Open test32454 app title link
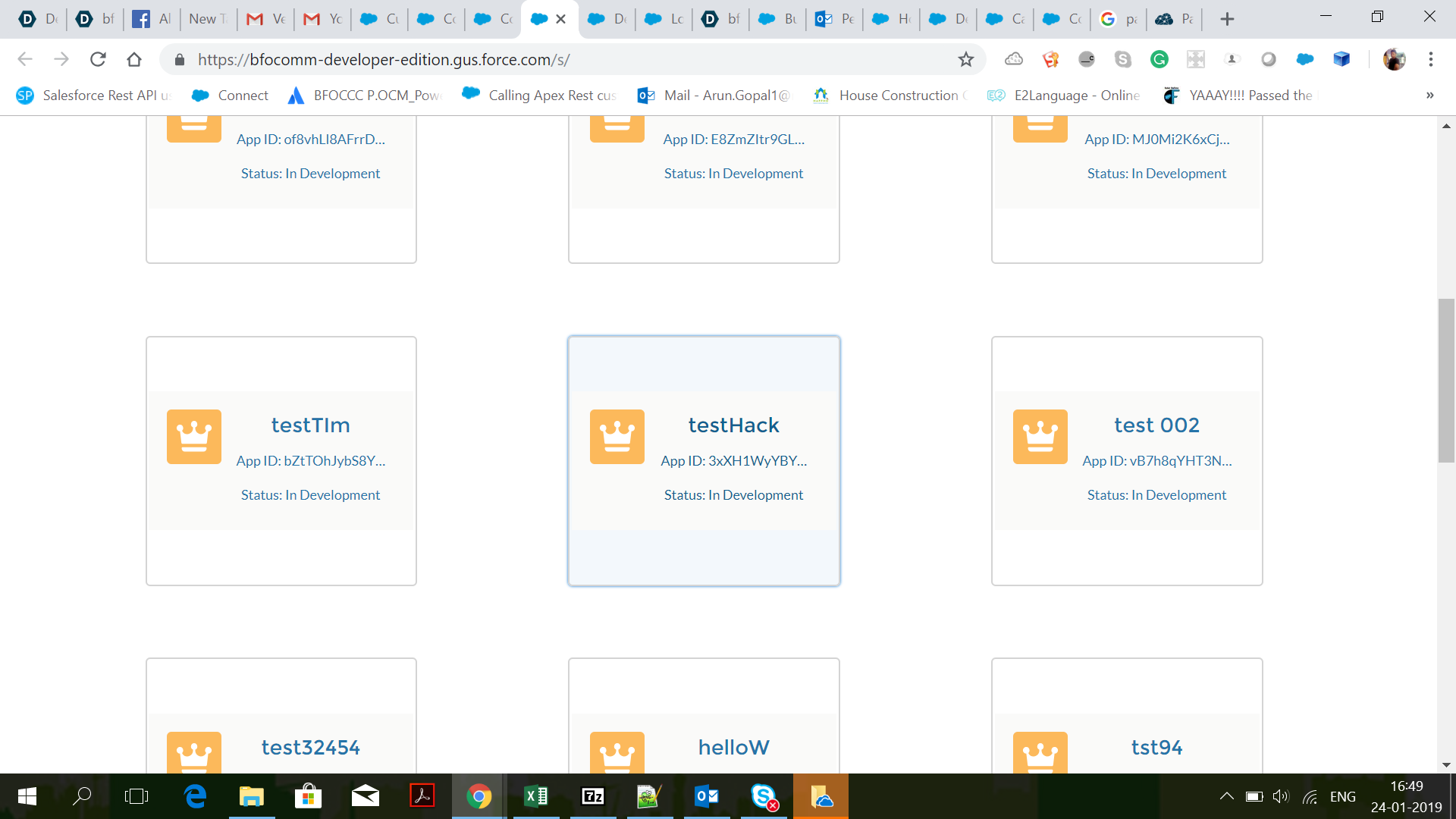The height and width of the screenshot is (819, 1456). [310, 748]
